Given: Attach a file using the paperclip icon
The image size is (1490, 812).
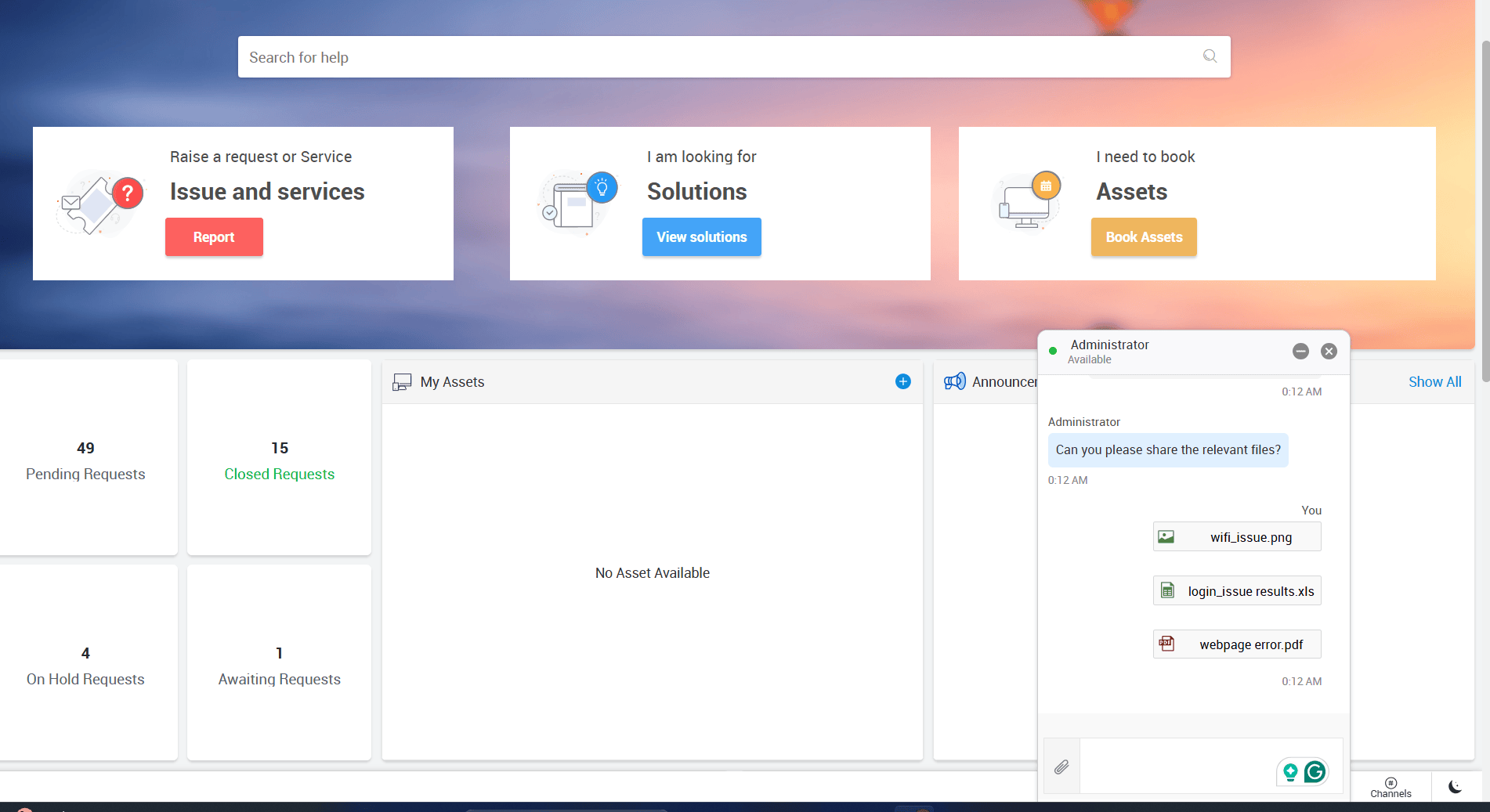Looking at the screenshot, I should pyautogui.click(x=1061, y=767).
